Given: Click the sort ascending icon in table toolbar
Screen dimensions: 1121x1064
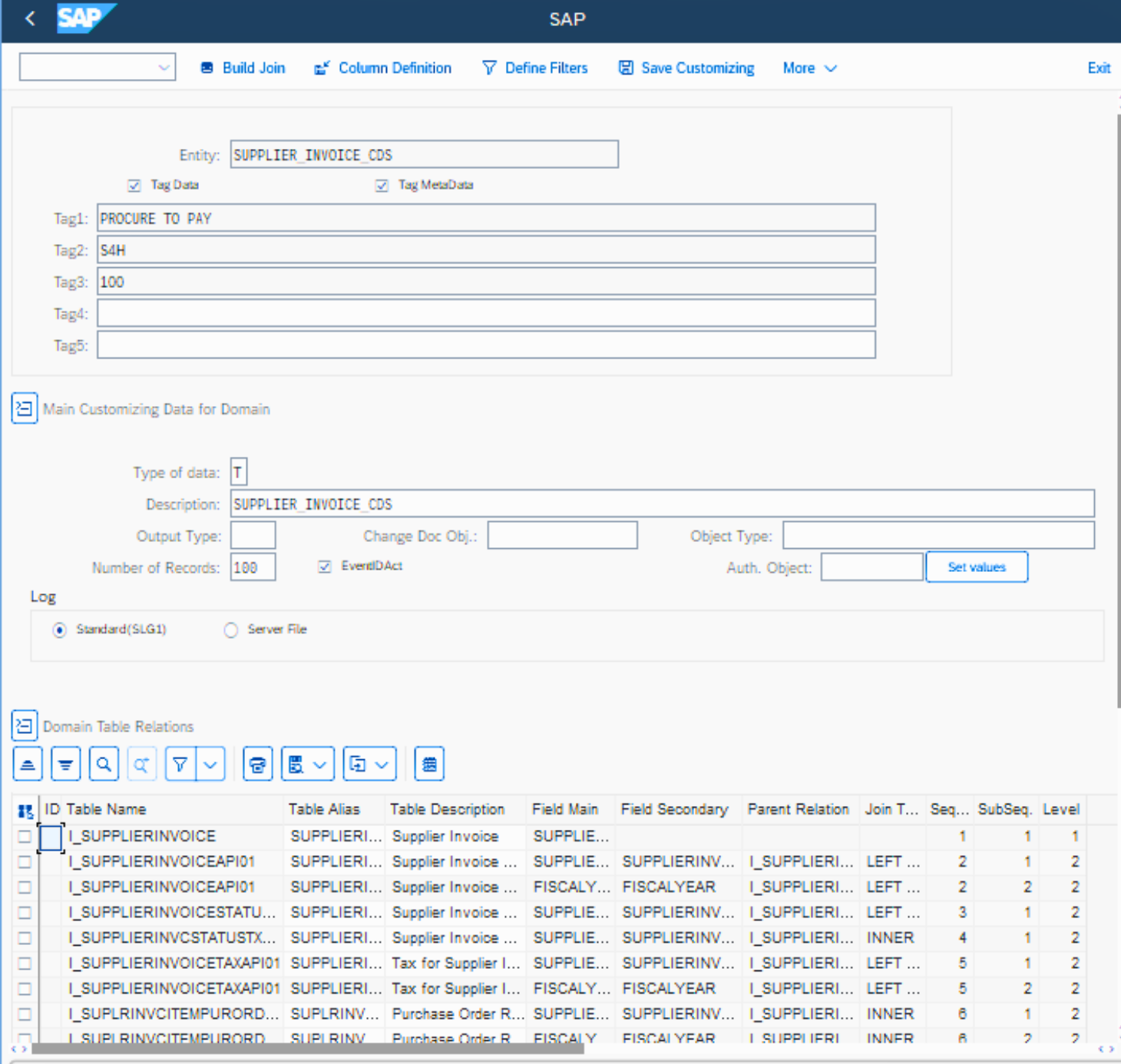Looking at the screenshot, I should click(x=28, y=765).
